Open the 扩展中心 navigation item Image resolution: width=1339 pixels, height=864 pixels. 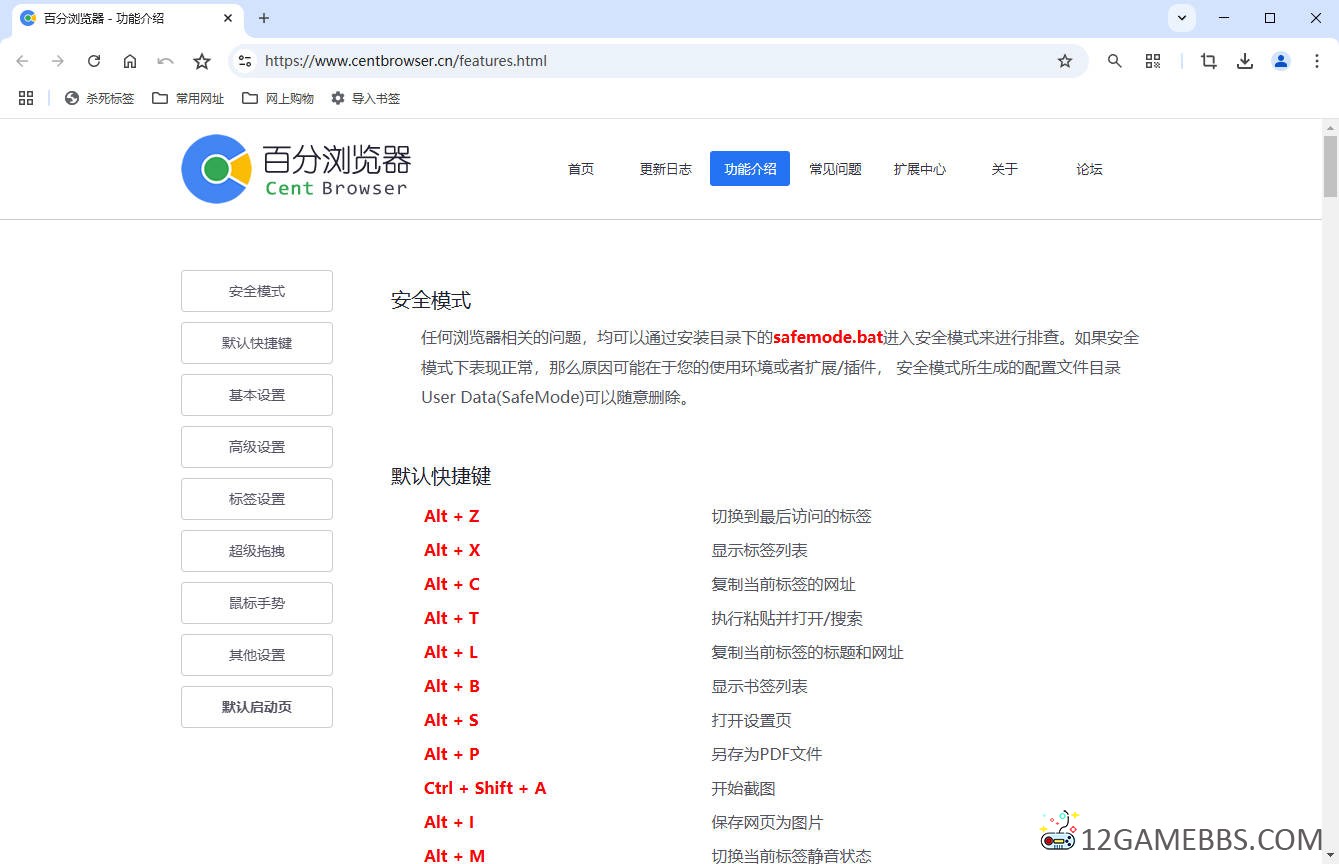(920, 169)
